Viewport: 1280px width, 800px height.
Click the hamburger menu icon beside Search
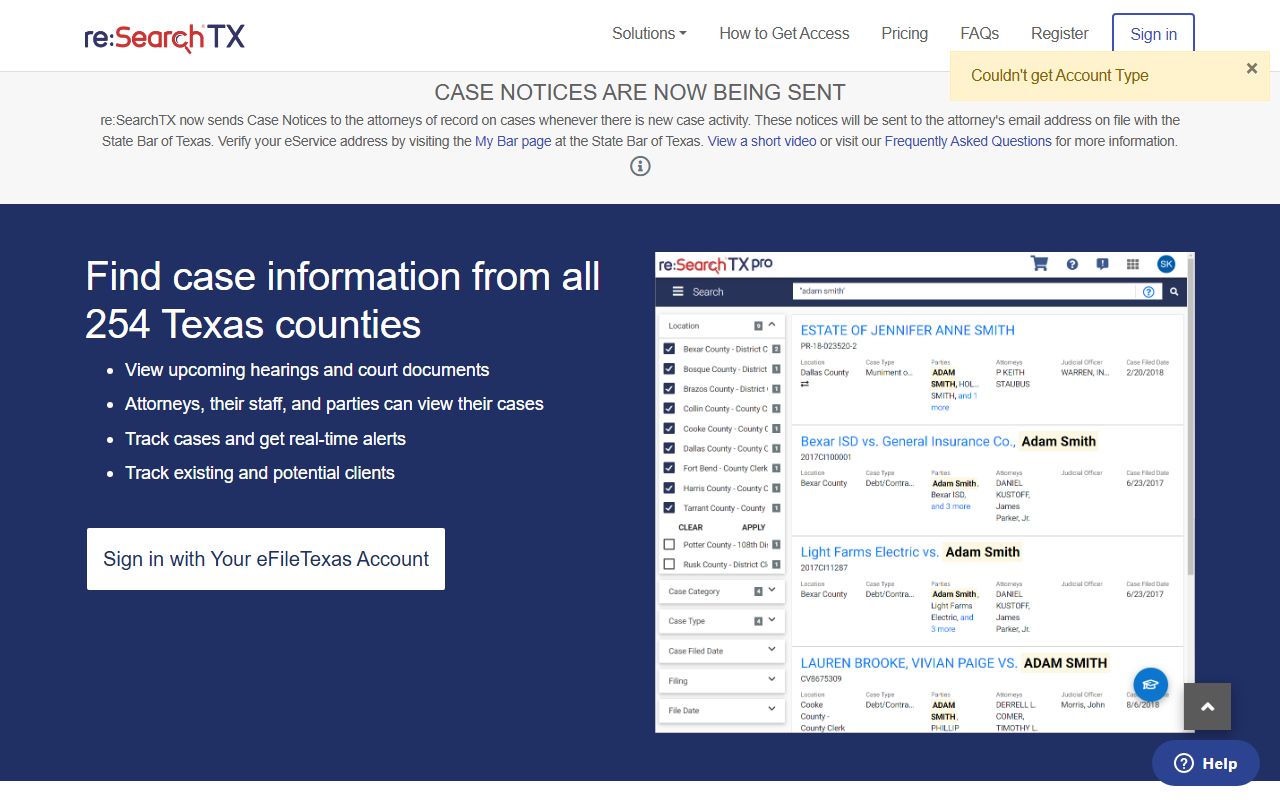677,292
